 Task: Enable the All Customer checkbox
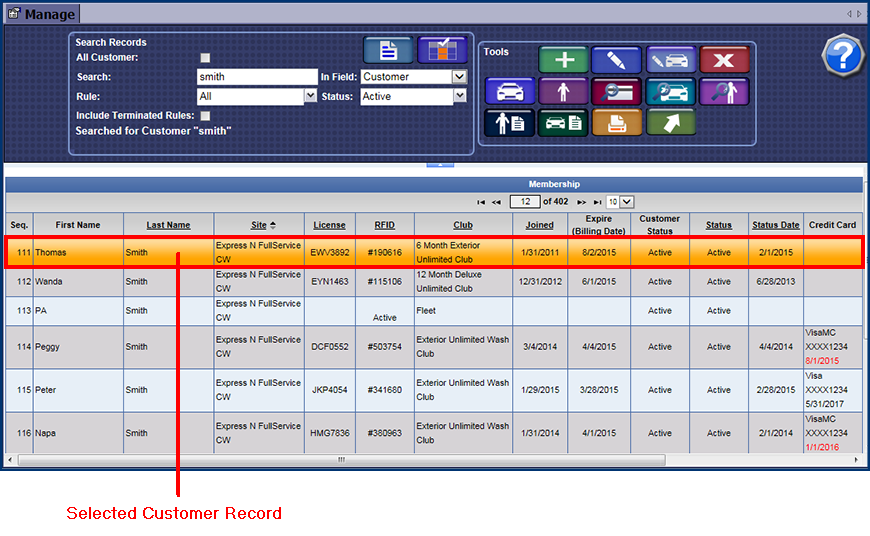click(x=205, y=58)
